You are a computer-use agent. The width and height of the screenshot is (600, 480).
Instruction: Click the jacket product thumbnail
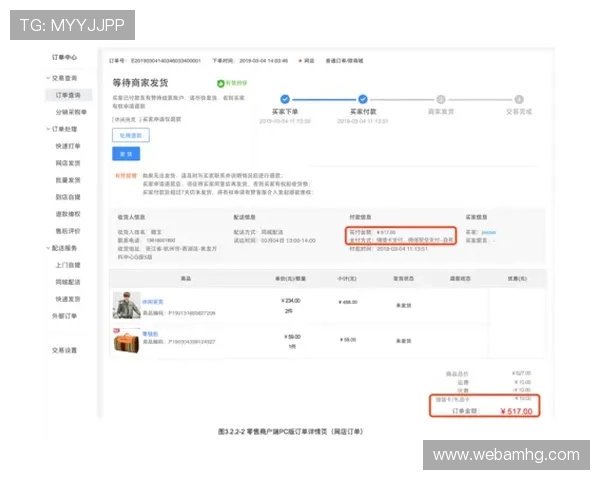(127, 305)
